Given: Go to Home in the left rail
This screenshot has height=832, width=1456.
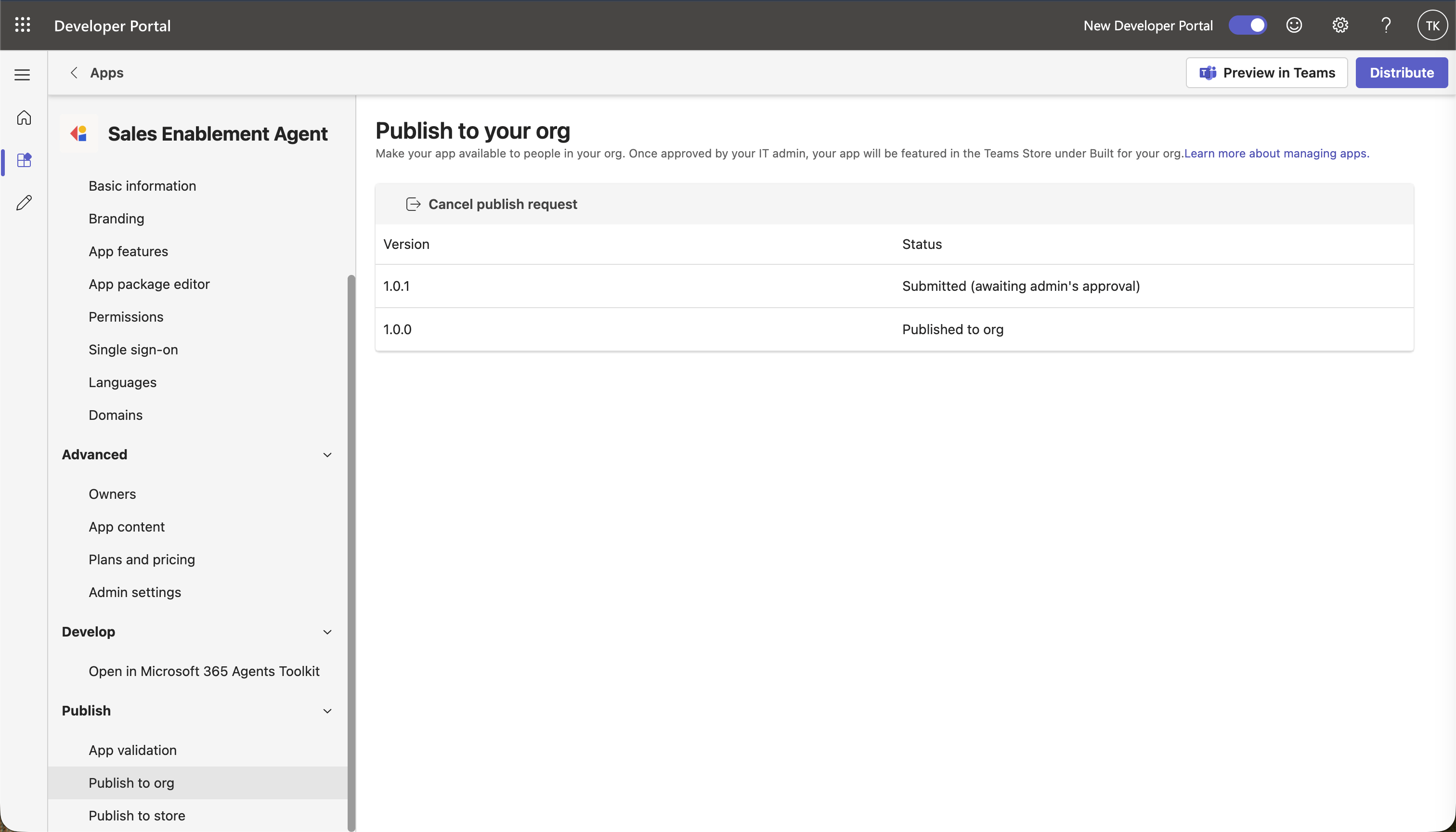Looking at the screenshot, I should [x=24, y=117].
